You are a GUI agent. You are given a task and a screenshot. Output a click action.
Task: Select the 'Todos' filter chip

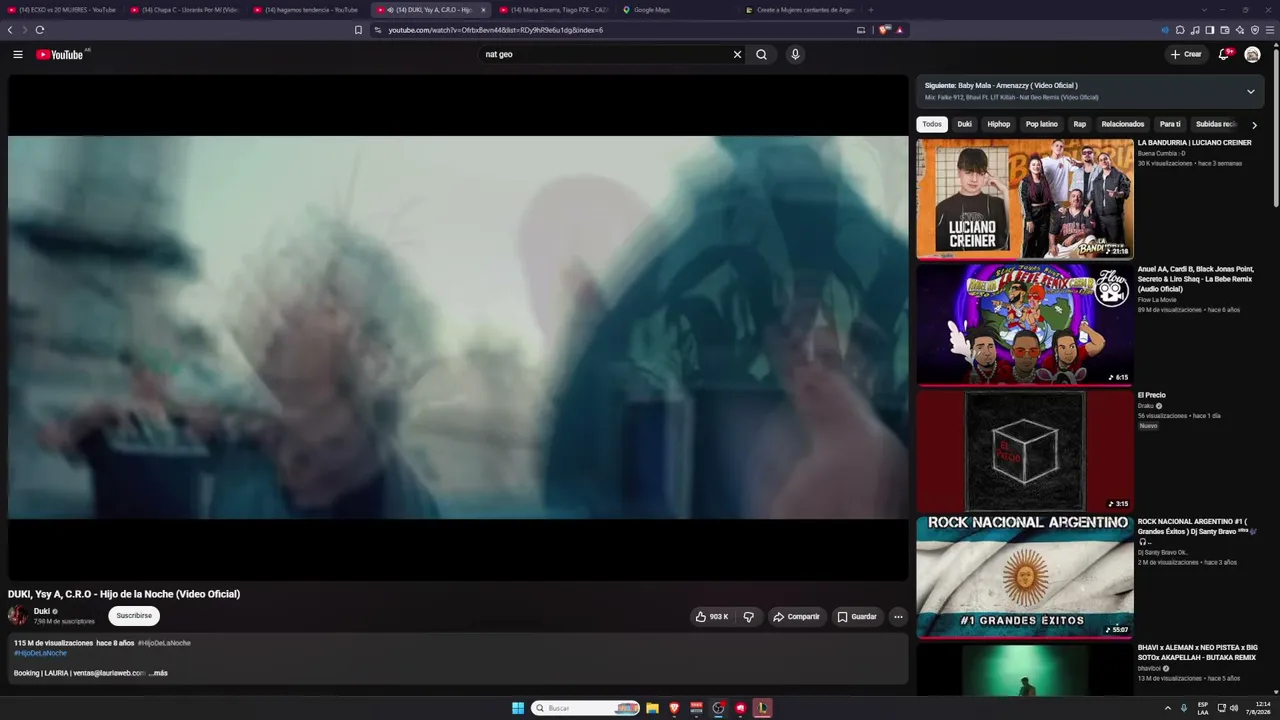pyautogui.click(x=932, y=124)
